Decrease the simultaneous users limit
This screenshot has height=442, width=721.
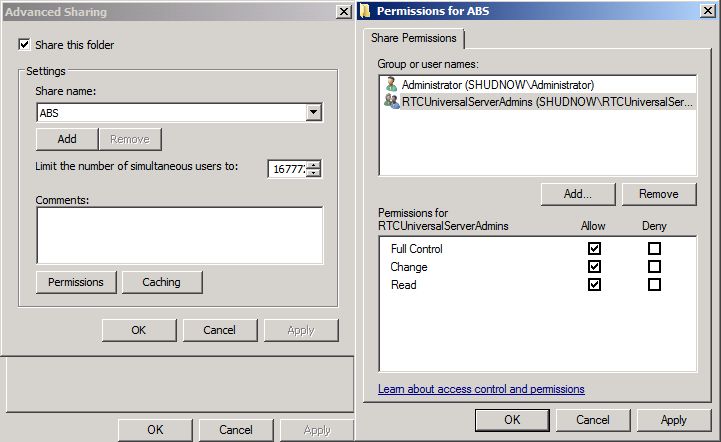point(314,173)
